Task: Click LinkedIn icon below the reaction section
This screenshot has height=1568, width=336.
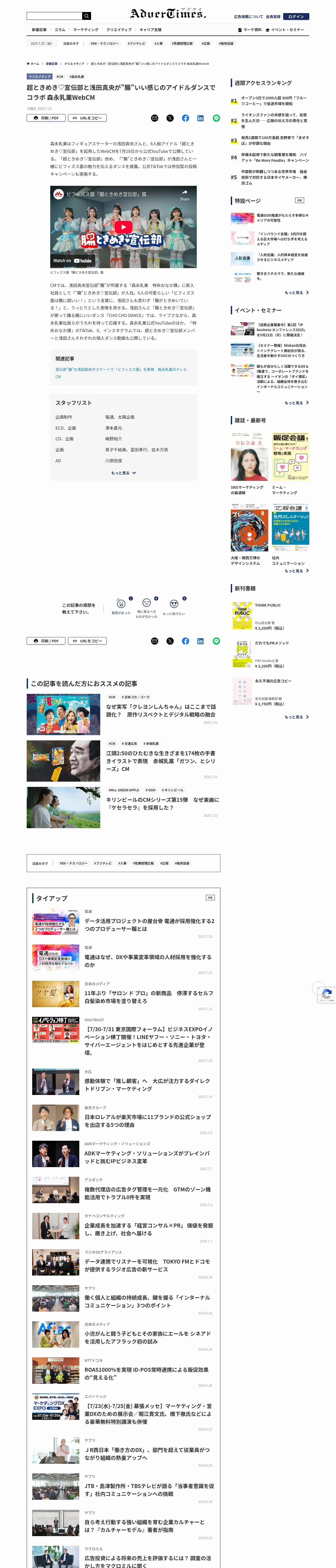Action: coord(201,641)
